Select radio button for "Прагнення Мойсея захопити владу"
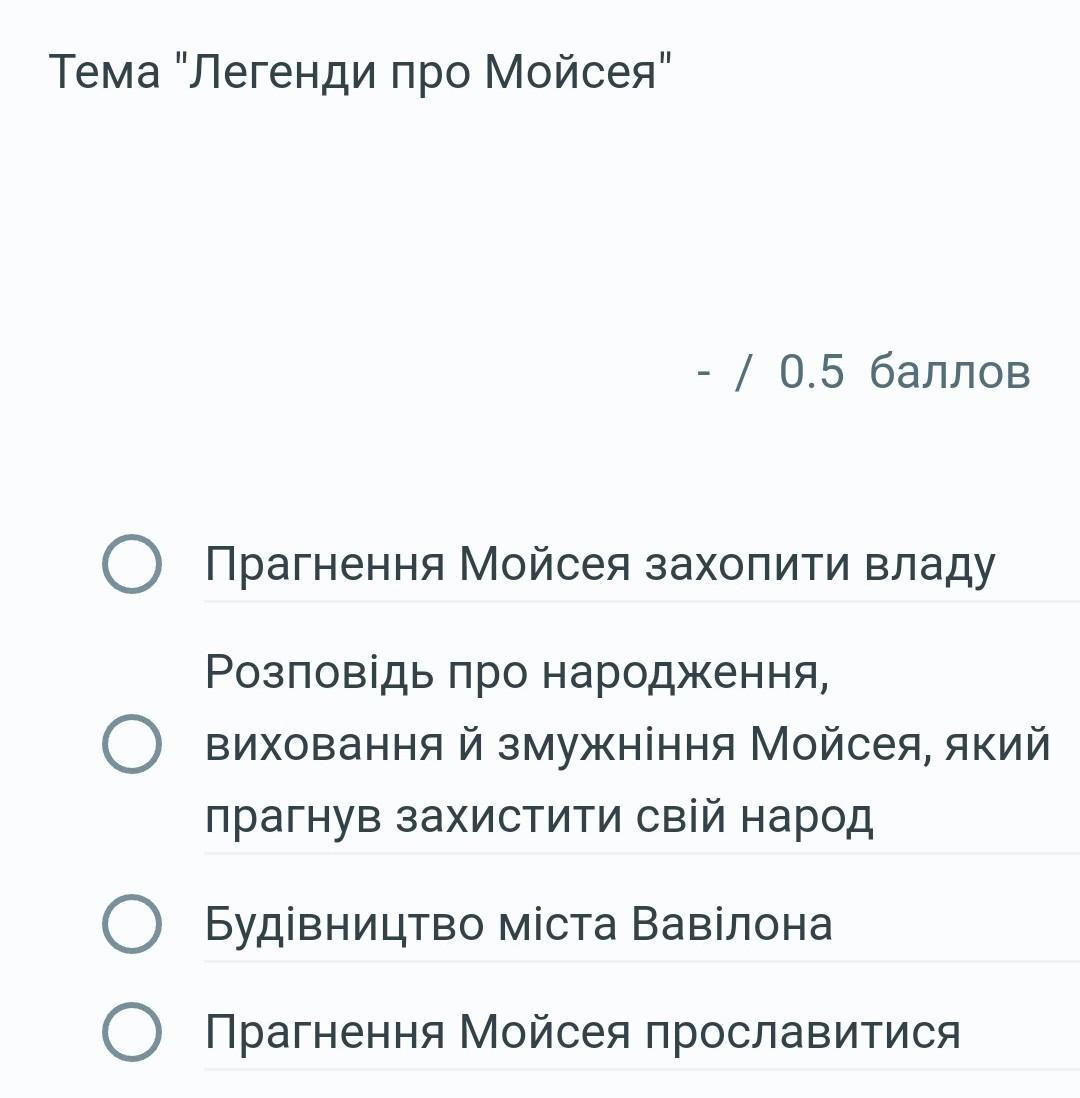 pos(132,564)
